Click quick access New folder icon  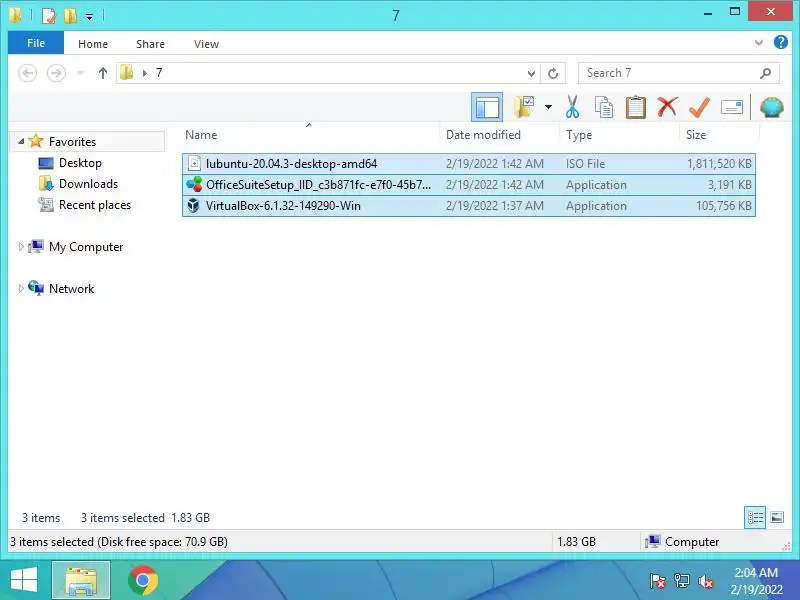[x=70, y=16]
